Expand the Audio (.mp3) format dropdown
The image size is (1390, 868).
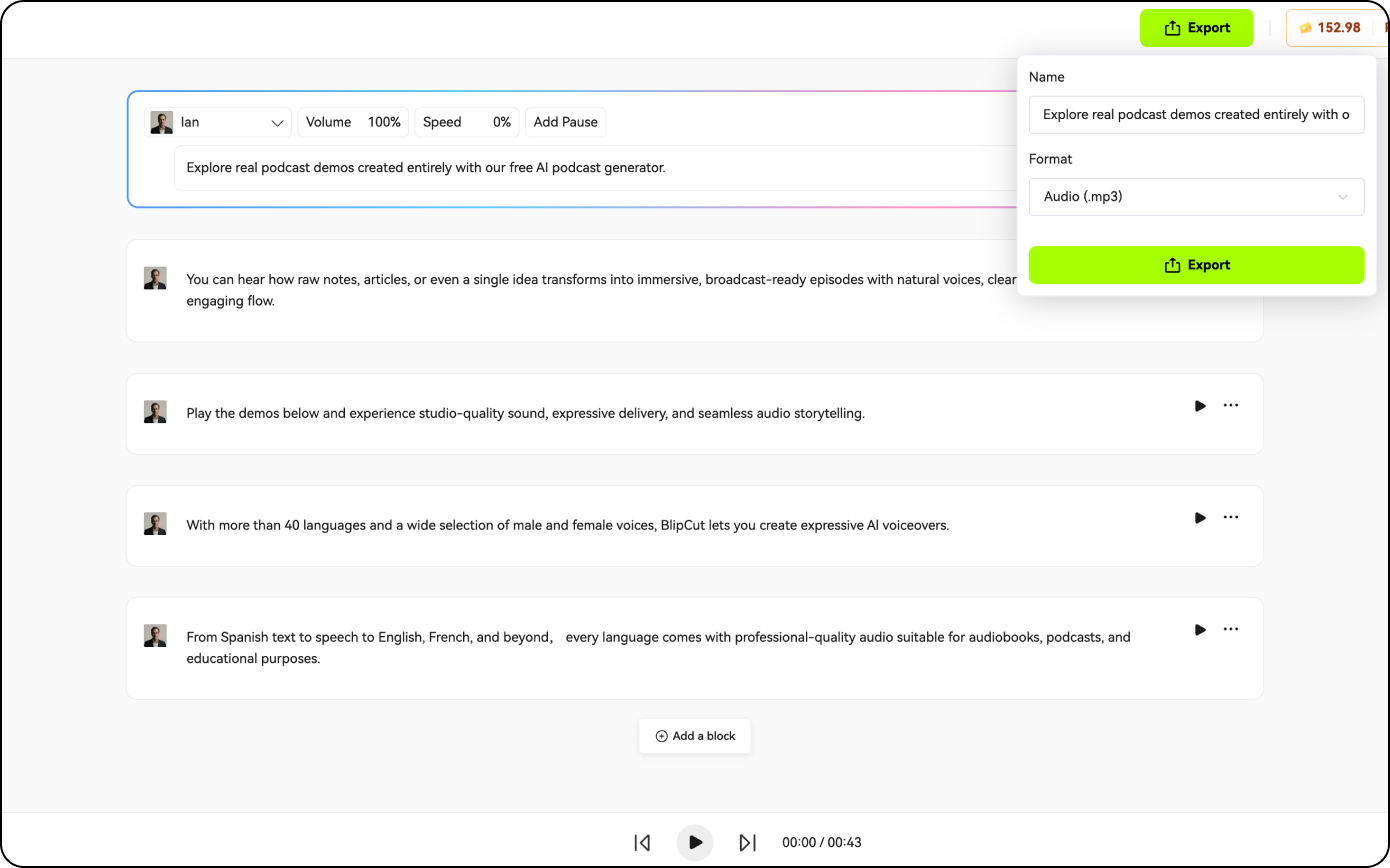1196,197
